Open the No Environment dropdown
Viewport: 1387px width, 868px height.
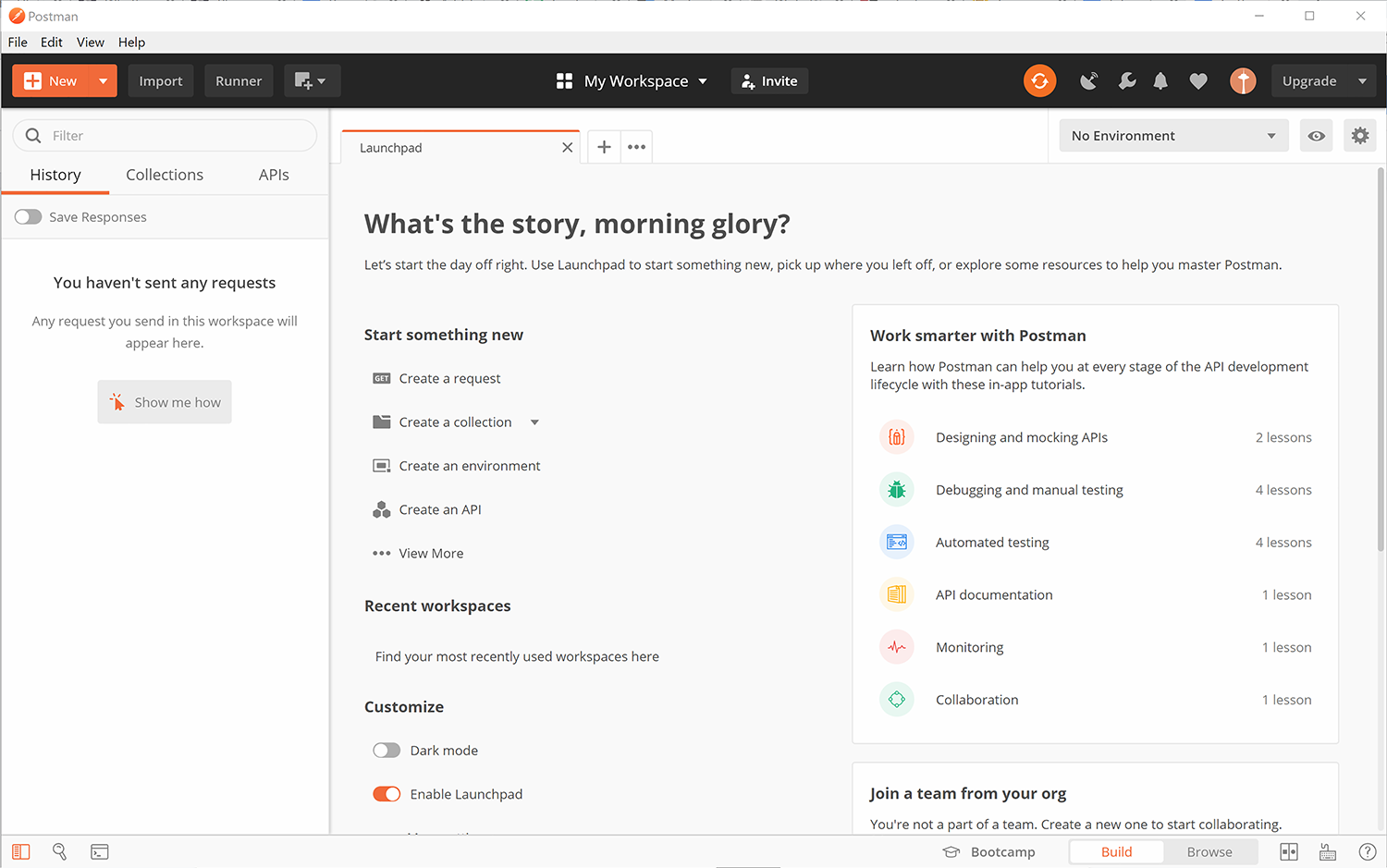point(1172,135)
